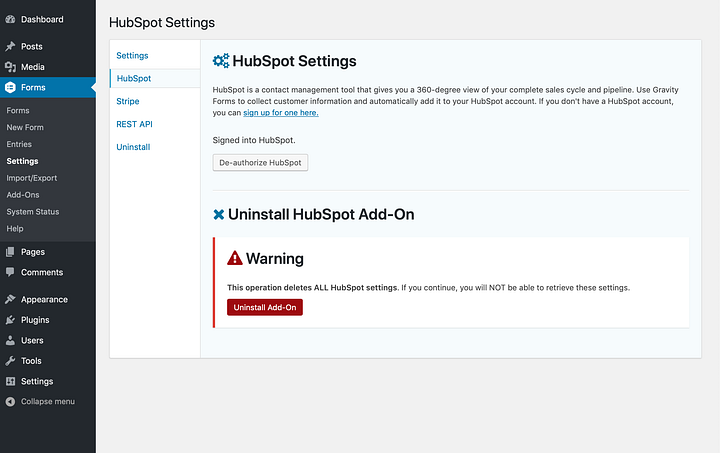Click the gears icon beside HubSpot Settings

221,61
